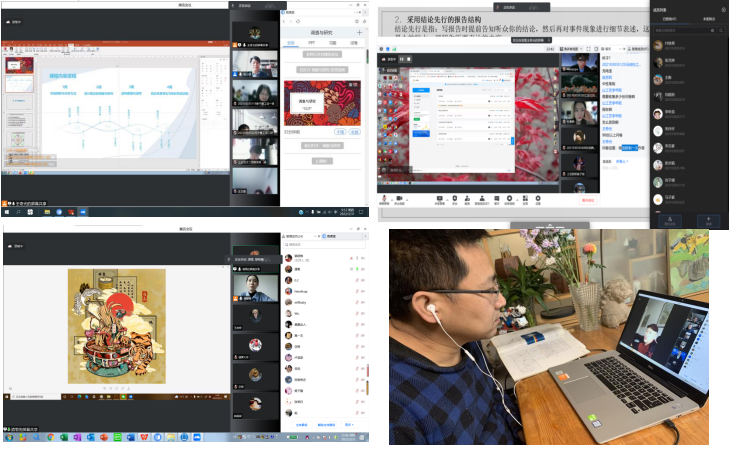Toggle the Stop Video camera control
Image resolution: width=730 pixels, height=452 pixels.
(x=399, y=198)
